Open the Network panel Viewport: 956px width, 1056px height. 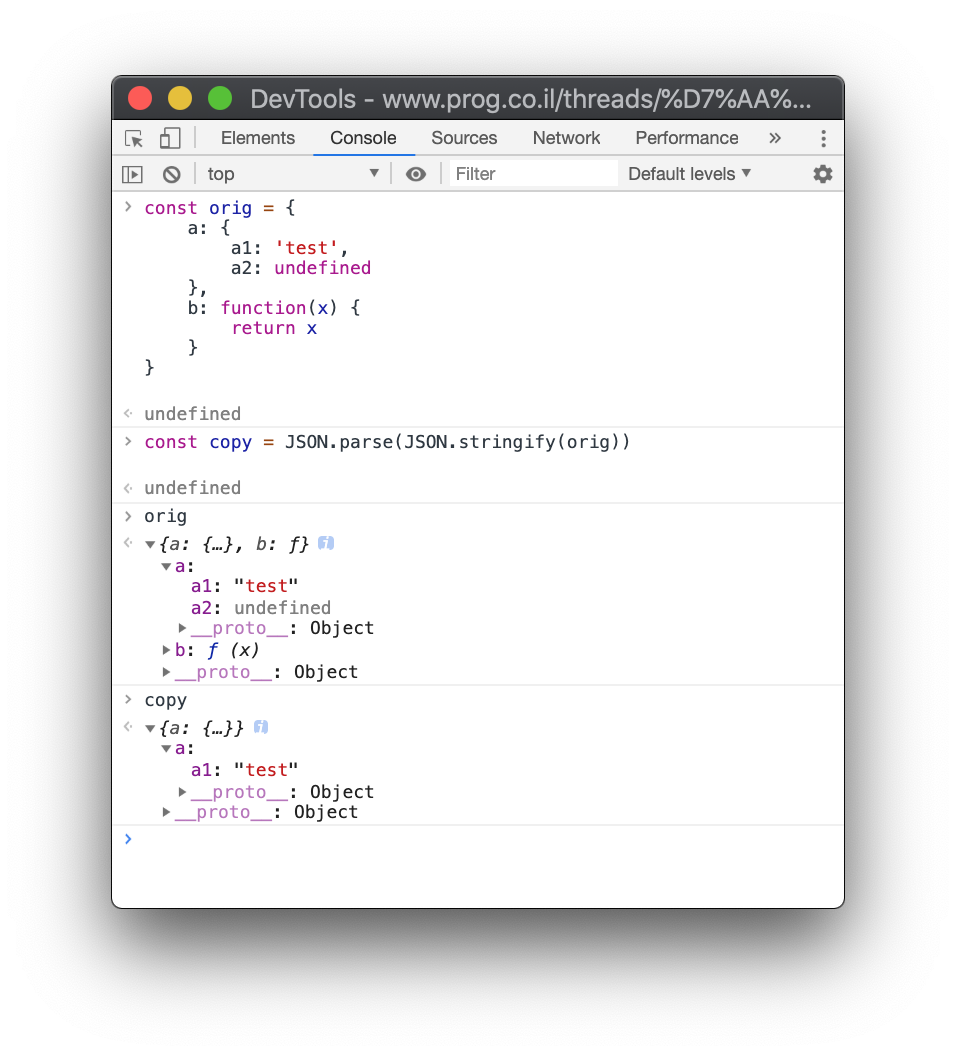[x=566, y=138]
